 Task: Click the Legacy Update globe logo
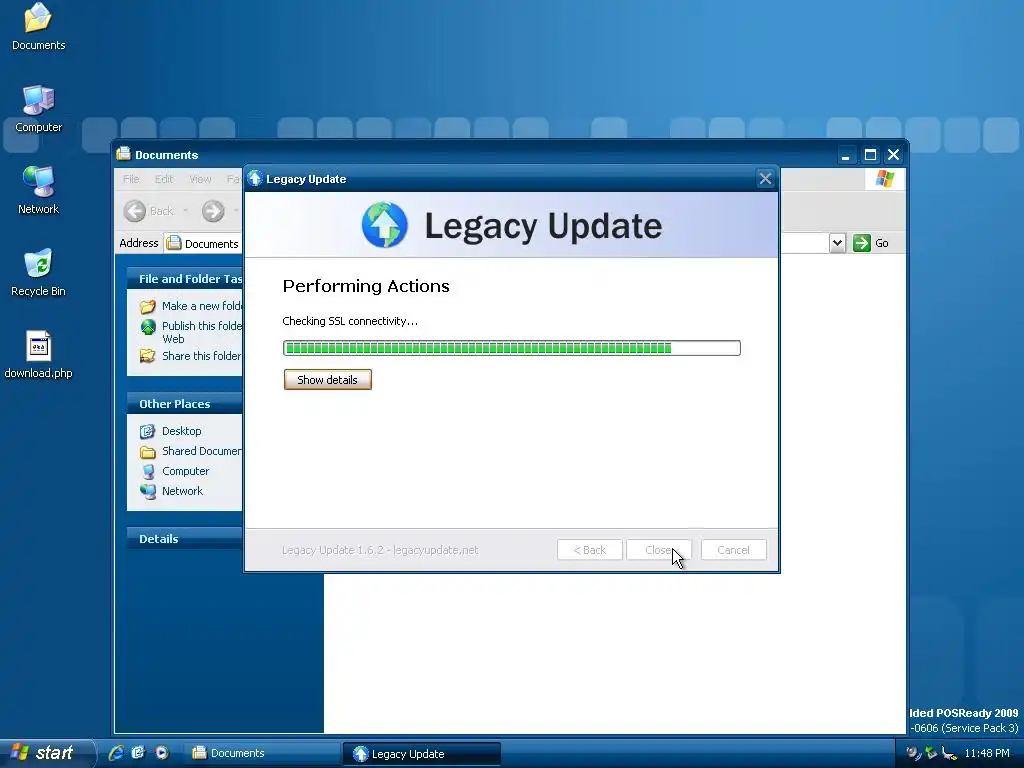click(x=384, y=225)
